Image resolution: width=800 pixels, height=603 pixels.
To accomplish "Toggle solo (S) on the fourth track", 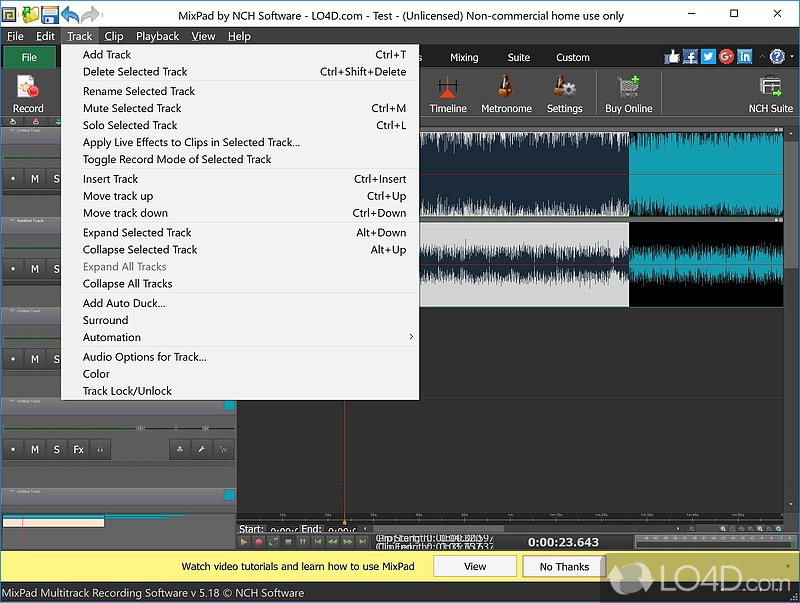I will pos(56,450).
